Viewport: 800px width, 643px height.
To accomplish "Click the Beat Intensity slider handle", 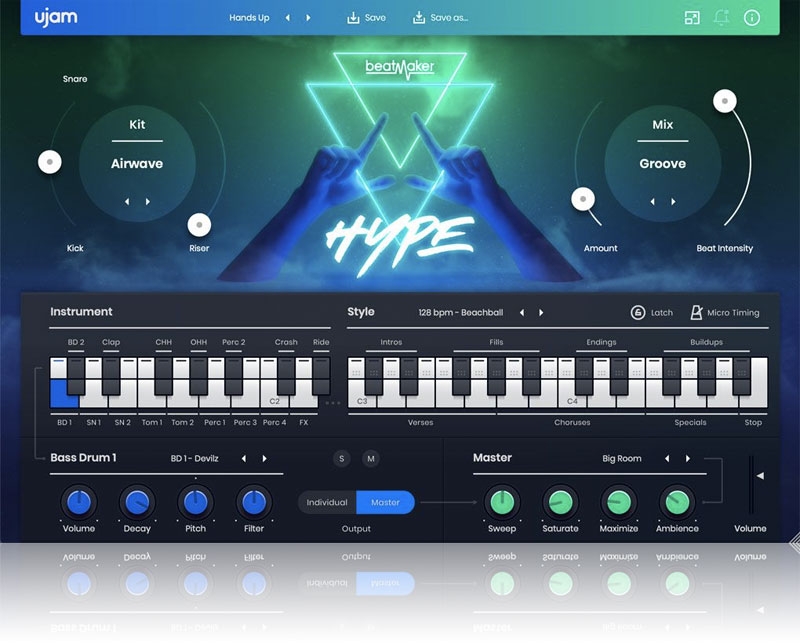I will point(725,100).
